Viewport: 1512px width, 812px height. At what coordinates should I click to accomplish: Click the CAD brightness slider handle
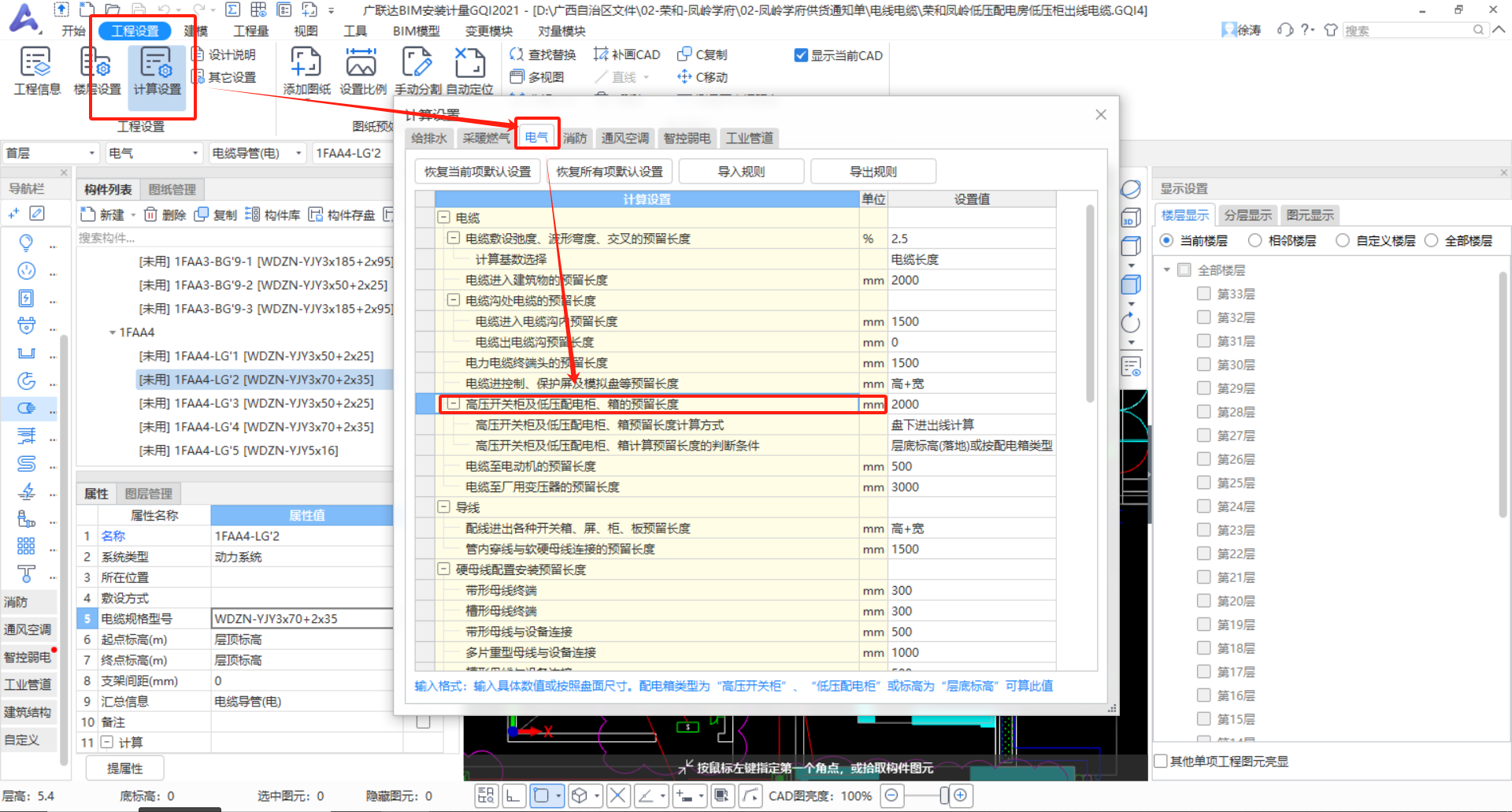click(944, 795)
